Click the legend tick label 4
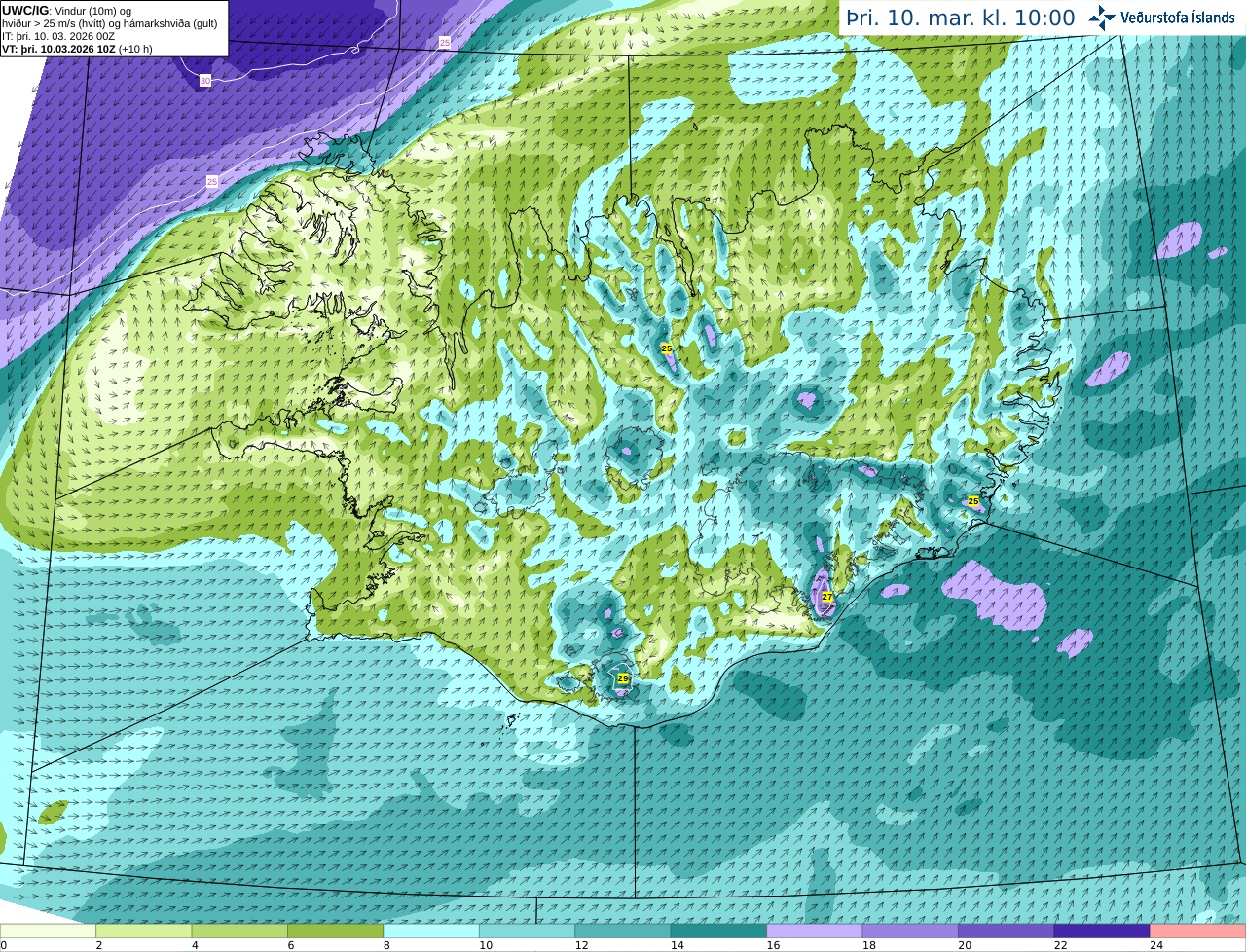 pos(195,945)
